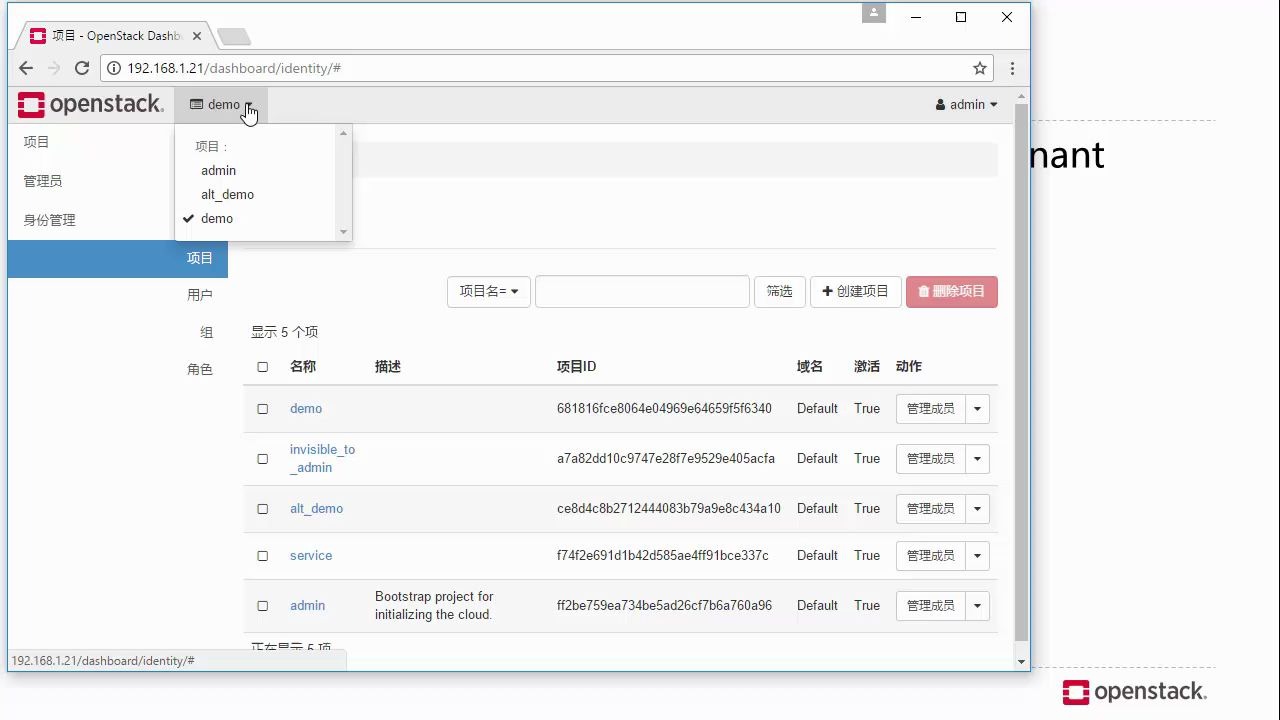Click the browser forward arrow
The image size is (1280, 720).
click(x=54, y=68)
